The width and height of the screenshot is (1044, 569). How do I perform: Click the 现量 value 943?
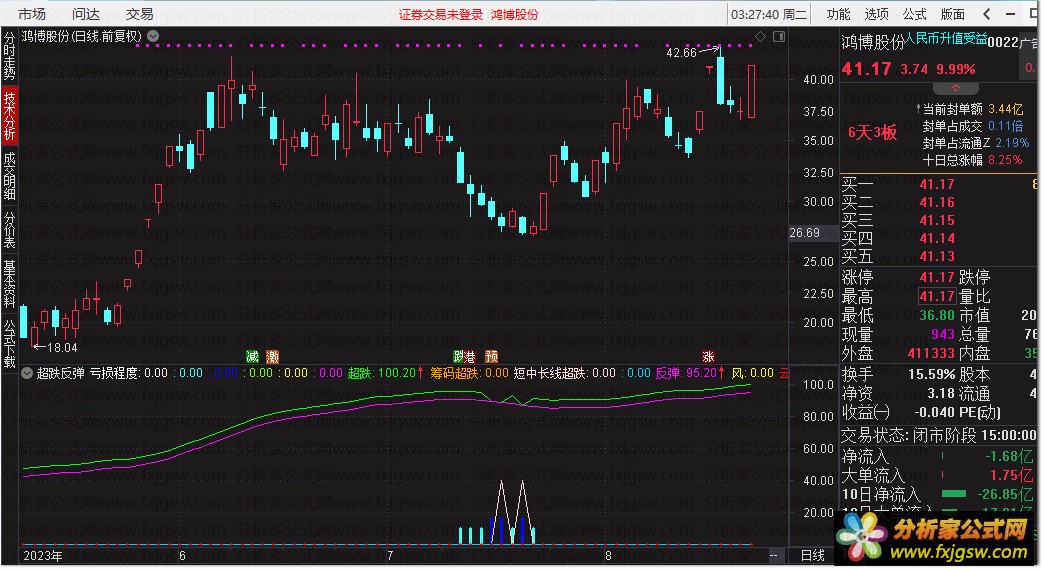tap(943, 334)
